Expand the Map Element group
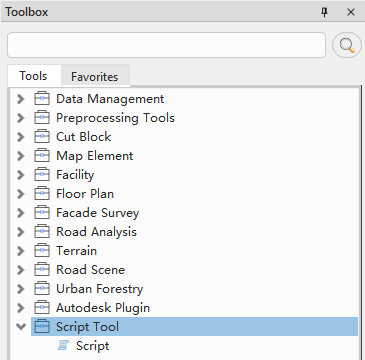The width and height of the screenshot is (365, 360). point(21,156)
